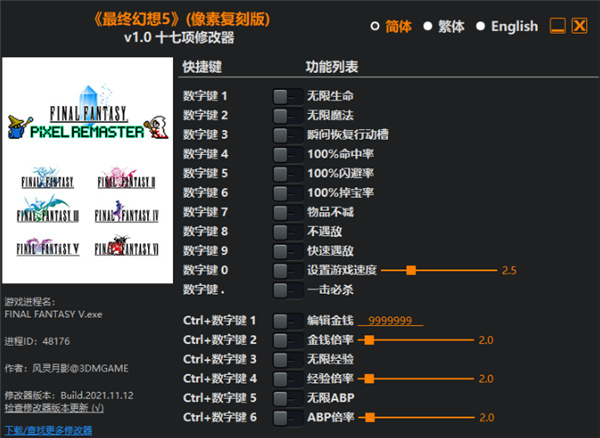
Task: Turn on the 无限经验 toggle
Action: pyautogui.click(x=288, y=360)
